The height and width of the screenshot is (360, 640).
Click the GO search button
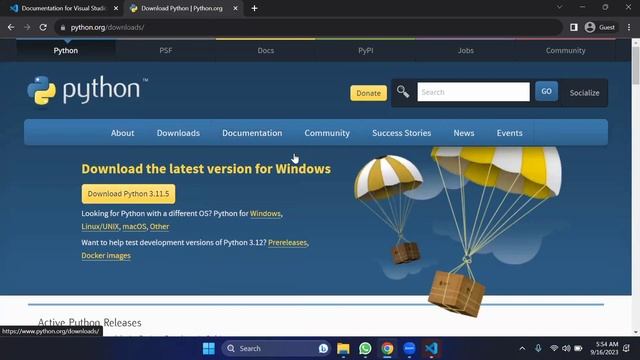pos(547,91)
